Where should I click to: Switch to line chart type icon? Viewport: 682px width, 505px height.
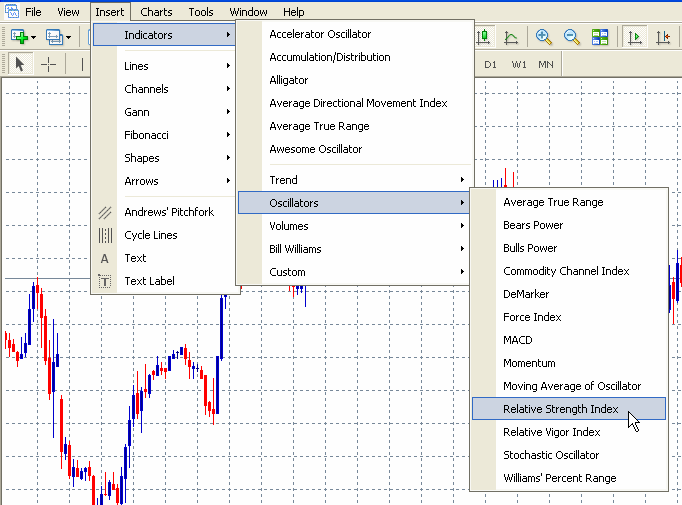click(511, 37)
